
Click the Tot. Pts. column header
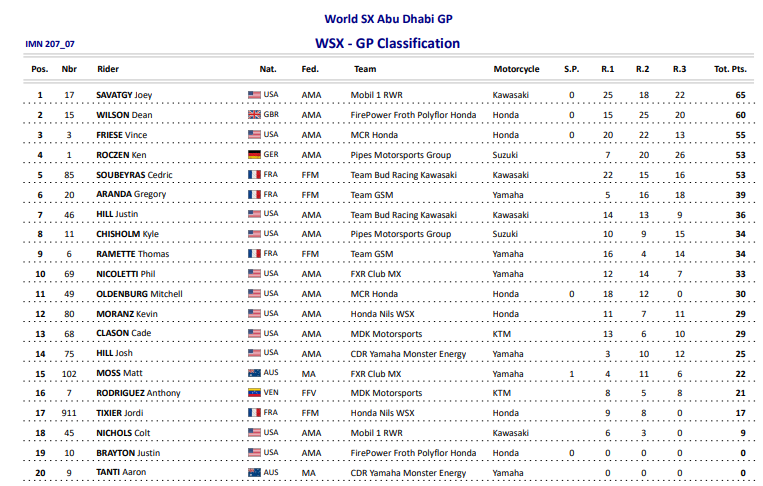click(730, 69)
